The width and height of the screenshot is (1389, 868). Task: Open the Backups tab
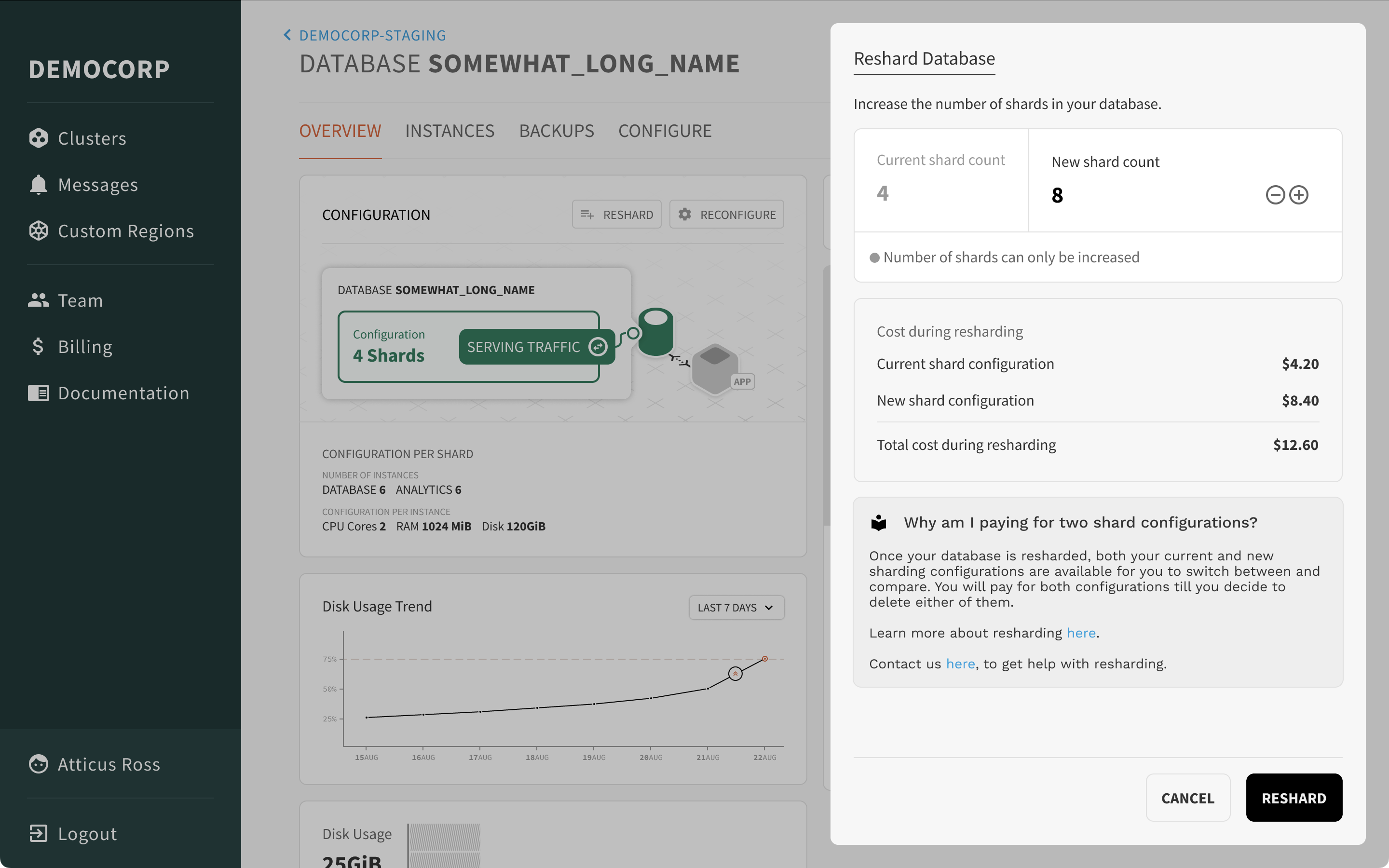click(556, 131)
